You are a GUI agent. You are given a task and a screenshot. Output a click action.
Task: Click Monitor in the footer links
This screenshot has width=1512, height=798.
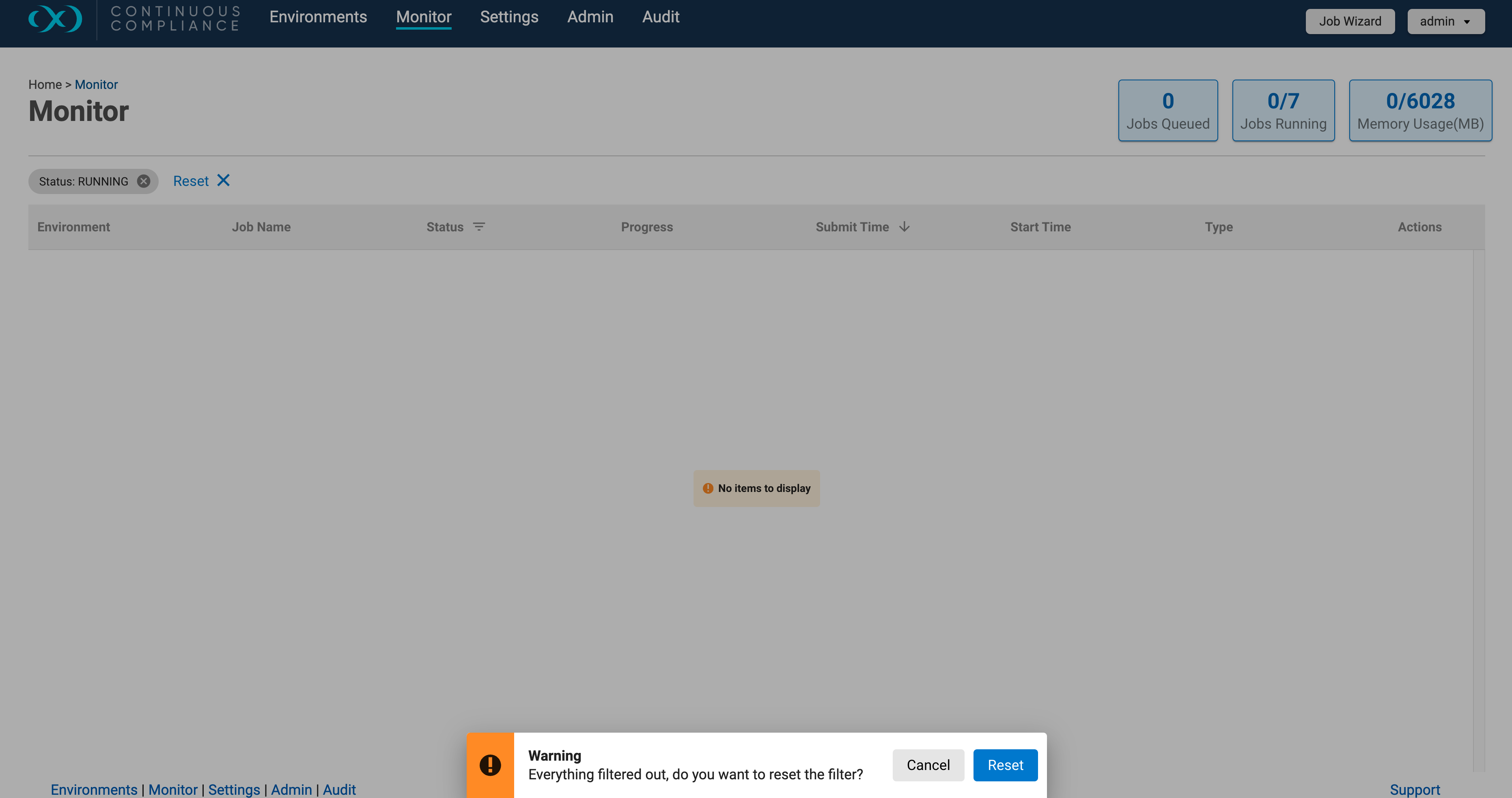[x=172, y=790]
